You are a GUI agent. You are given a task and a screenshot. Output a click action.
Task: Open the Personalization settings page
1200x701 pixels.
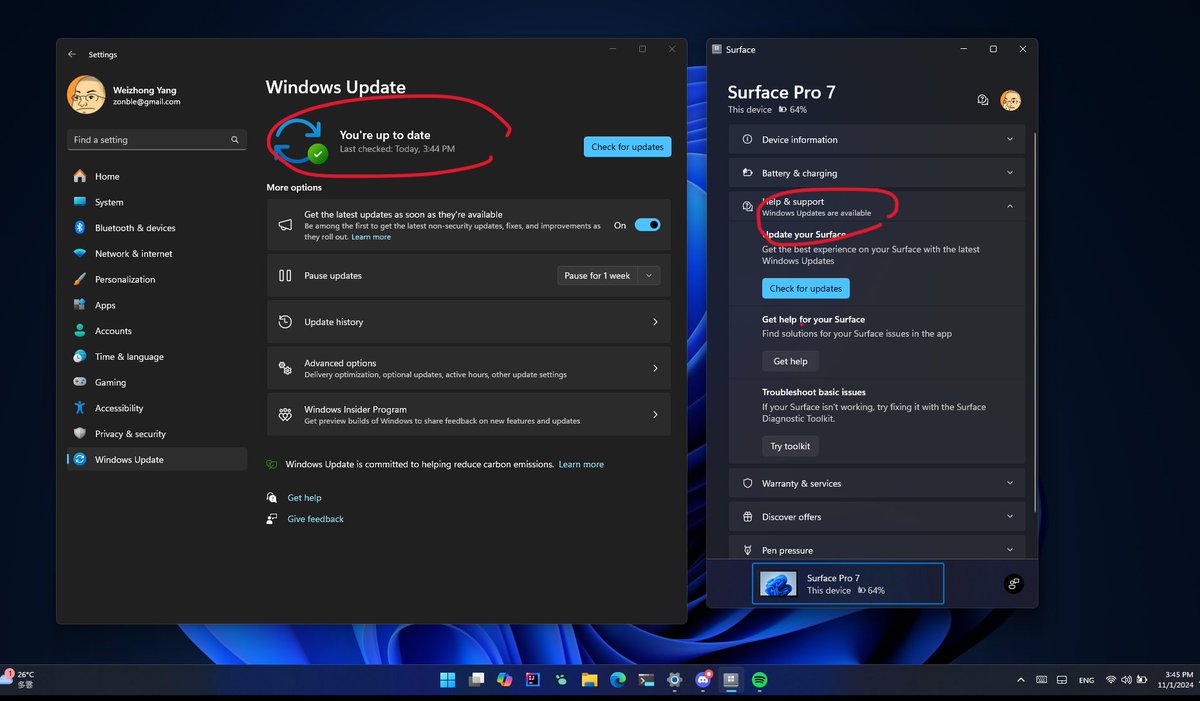(157, 280)
